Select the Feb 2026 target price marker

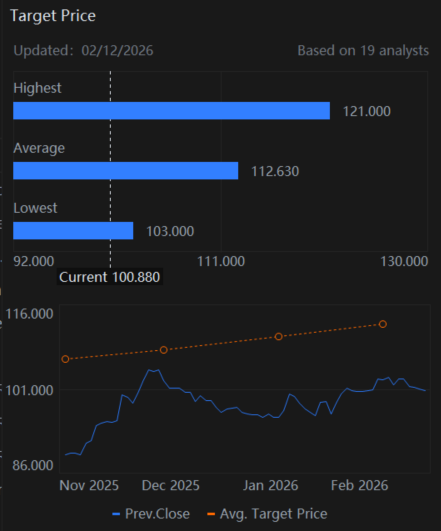383,324
